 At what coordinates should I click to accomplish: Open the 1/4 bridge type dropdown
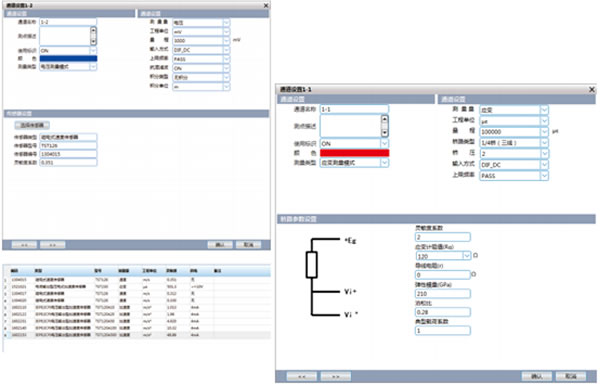point(544,143)
